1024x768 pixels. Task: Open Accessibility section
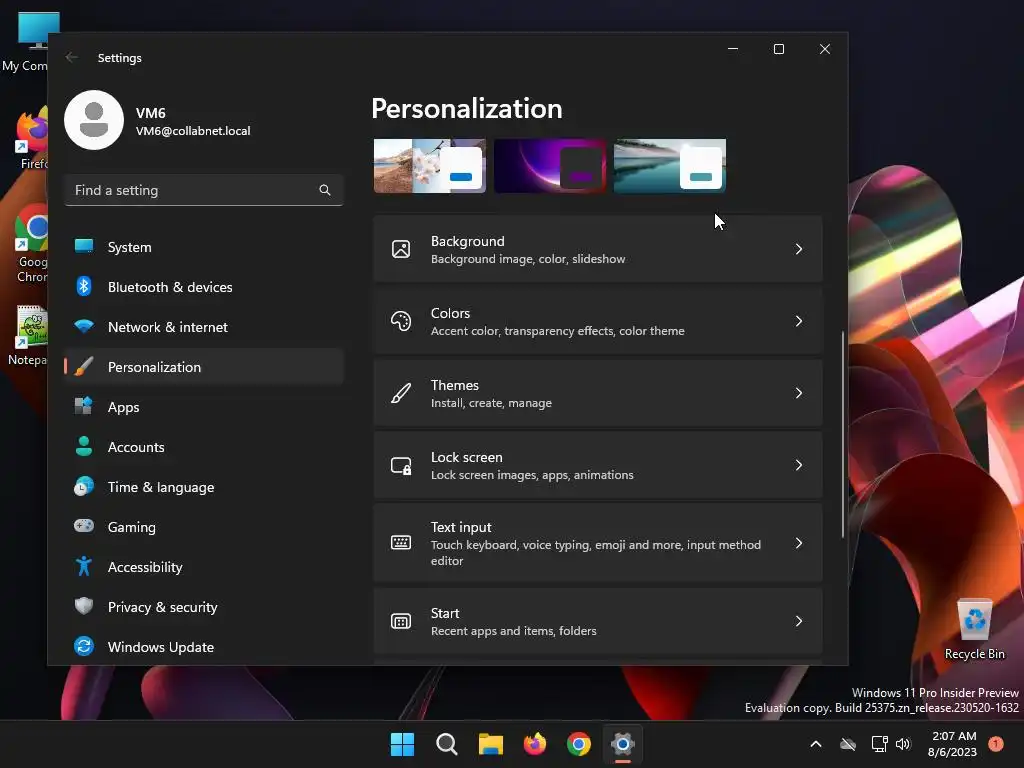point(204,567)
